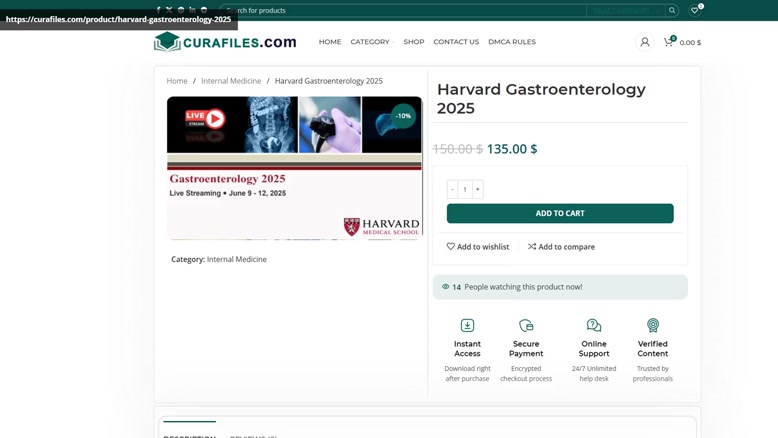The width and height of the screenshot is (778, 438).
Task: Follow the Home breadcrumb link
Action: coord(177,81)
